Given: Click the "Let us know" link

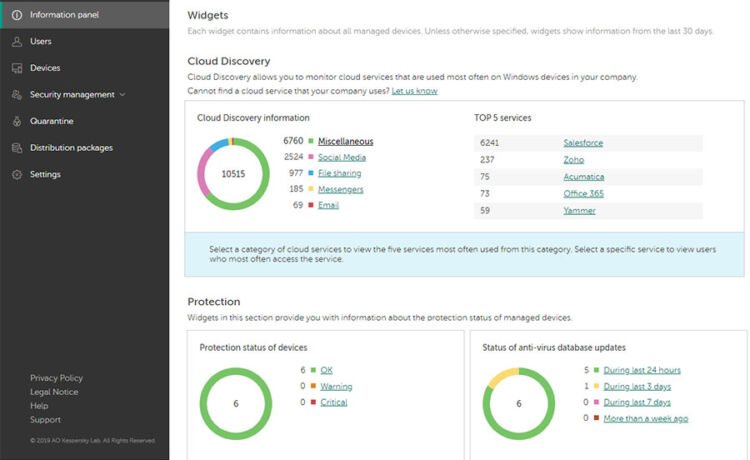Looking at the screenshot, I should [x=414, y=91].
